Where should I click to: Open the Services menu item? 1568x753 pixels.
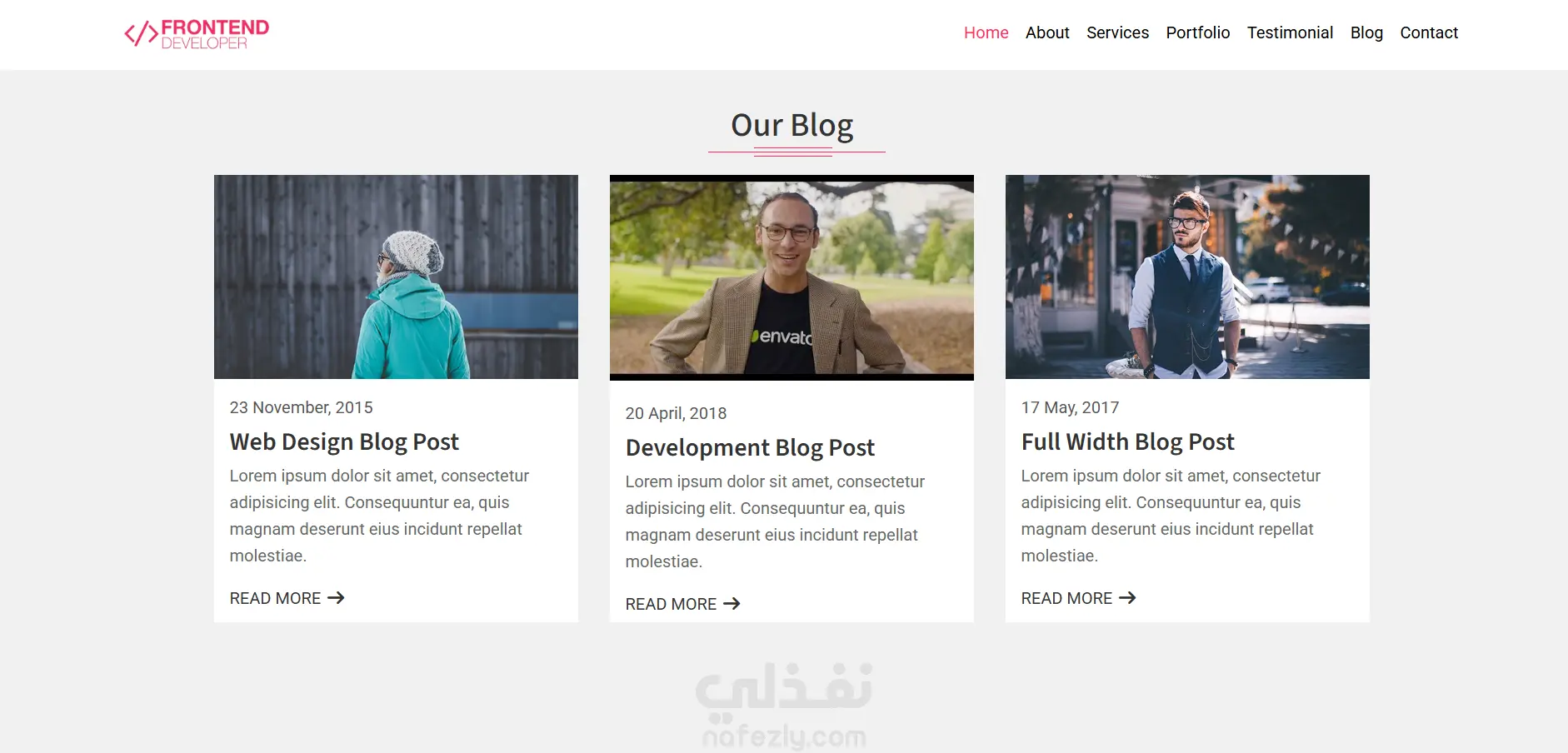click(x=1117, y=32)
